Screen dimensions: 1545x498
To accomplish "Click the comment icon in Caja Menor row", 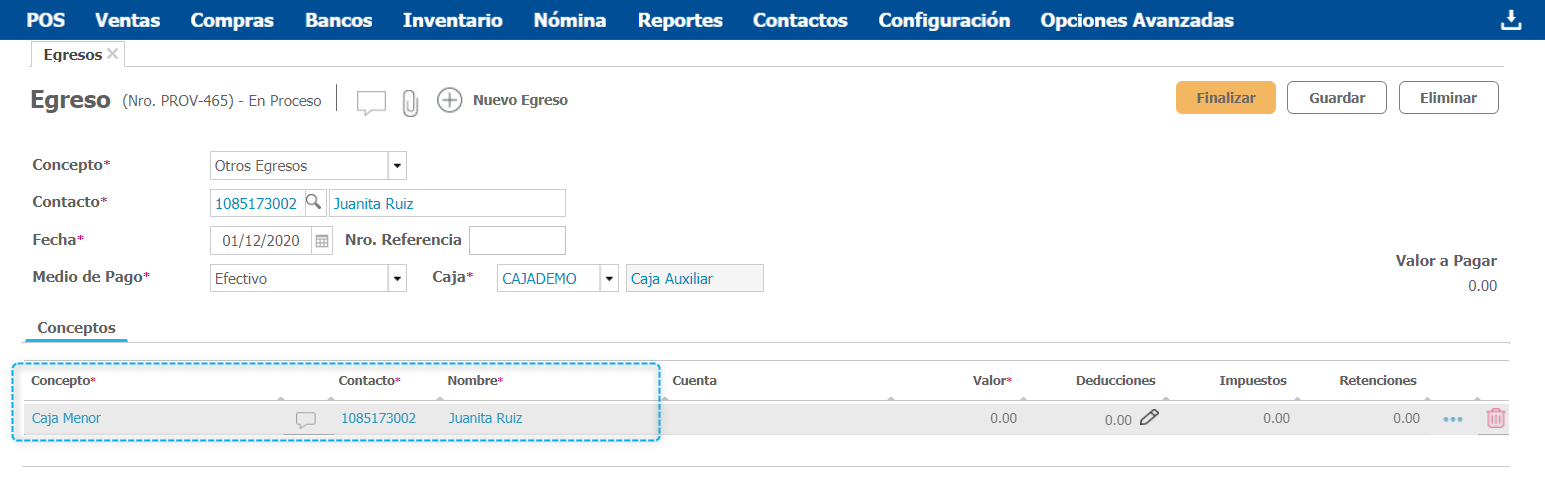I will 306,420.
